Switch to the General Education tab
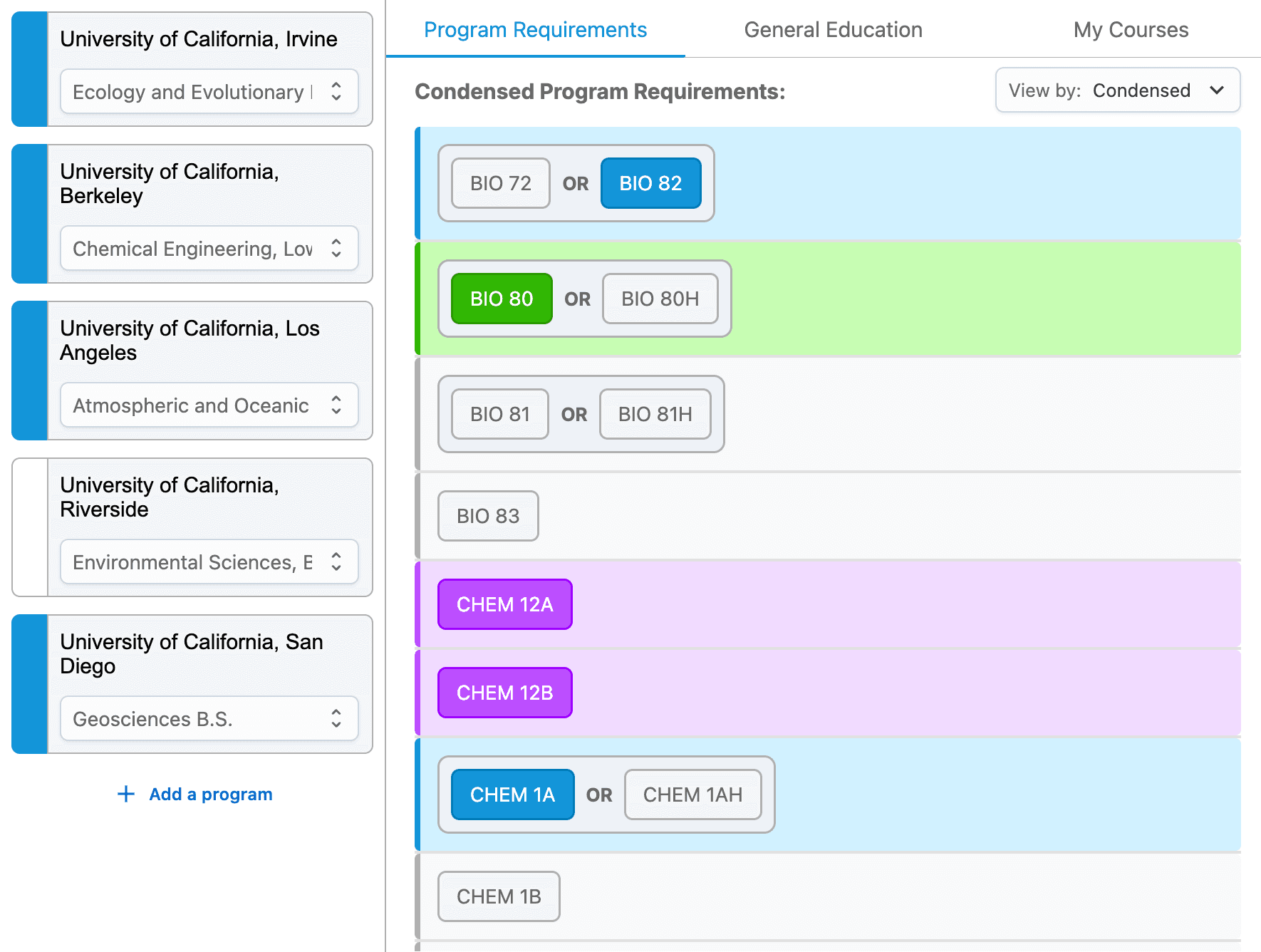Screen dimensions: 1261x952 [x=833, y=30]
